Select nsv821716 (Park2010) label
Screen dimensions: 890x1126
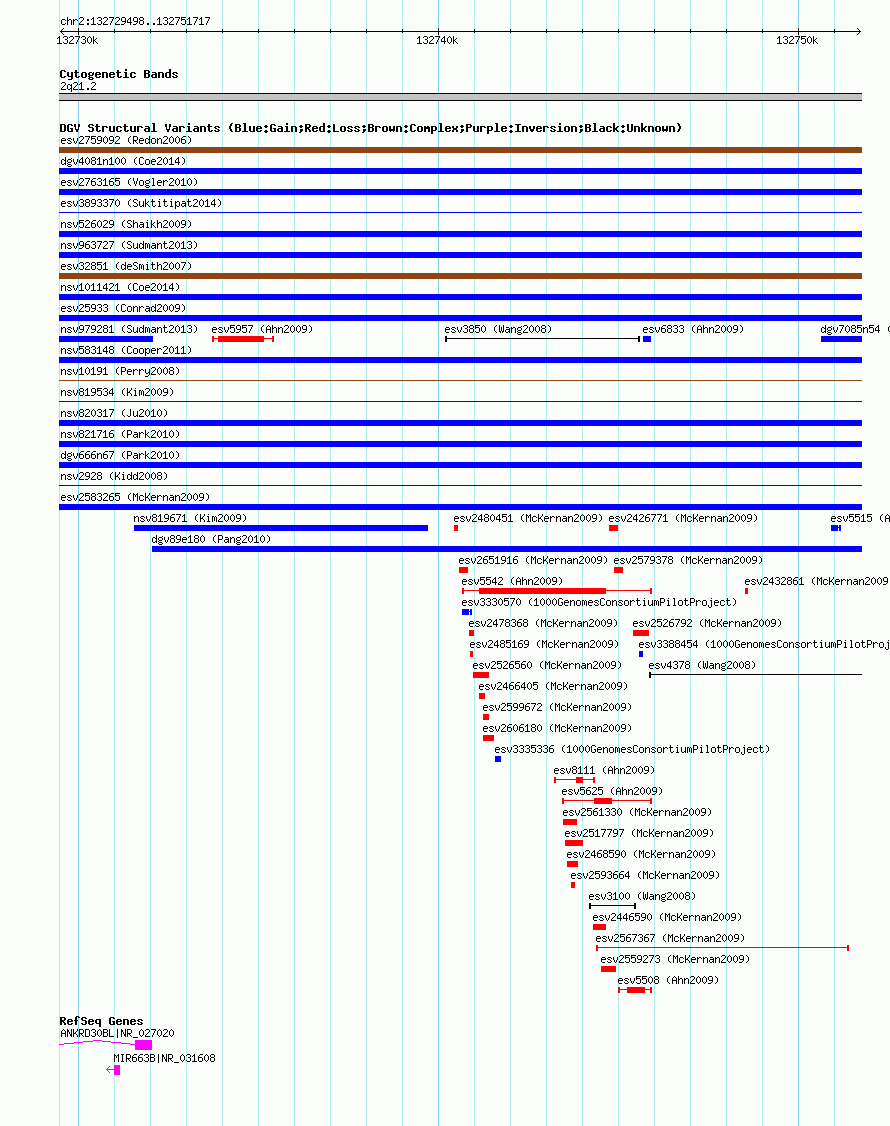pos(120,434)
